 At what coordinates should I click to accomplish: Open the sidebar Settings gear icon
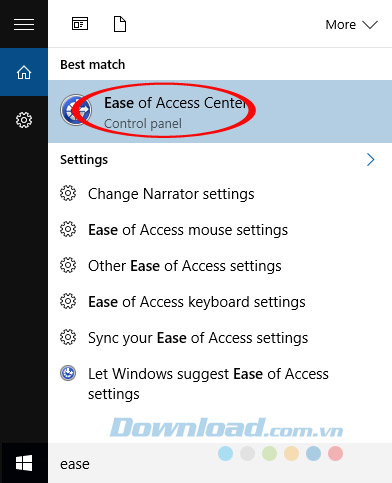(x=24, y=120)
